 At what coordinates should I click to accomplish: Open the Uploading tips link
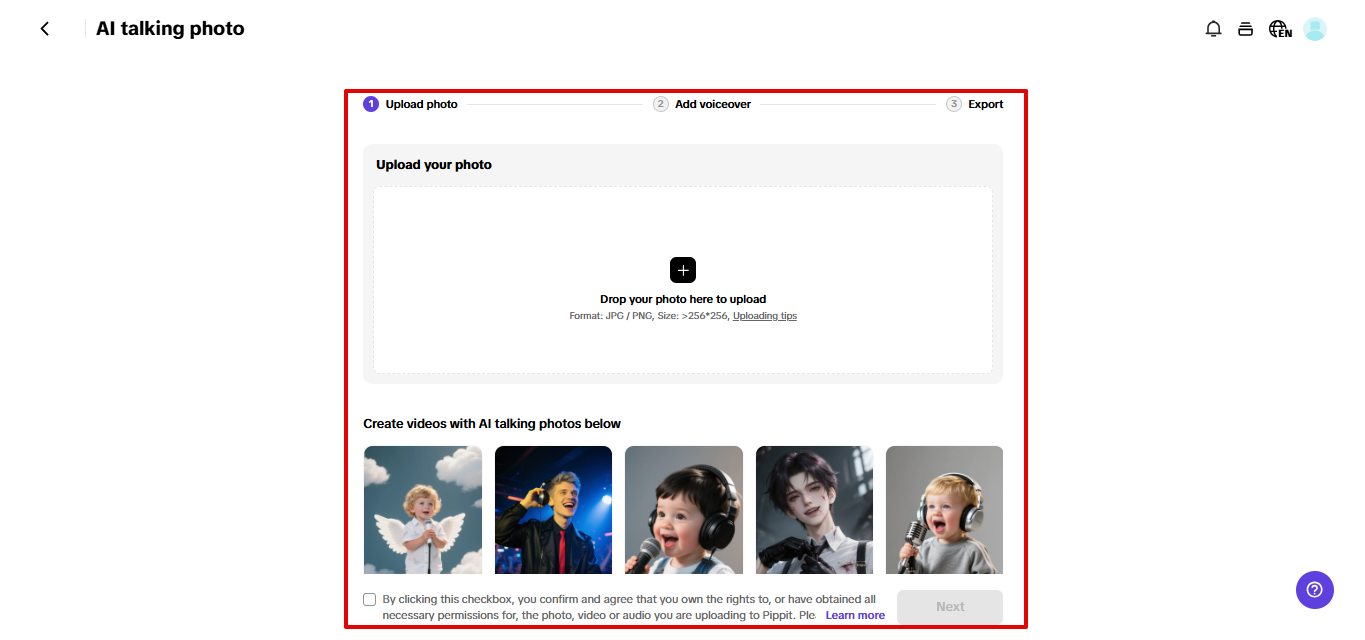point(764,315)
